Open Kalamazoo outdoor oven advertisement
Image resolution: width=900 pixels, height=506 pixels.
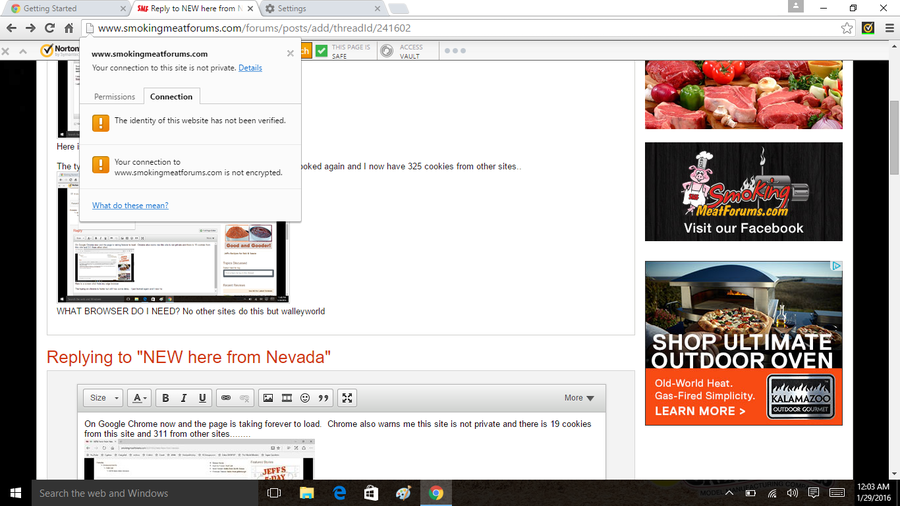tap(743, 343)
